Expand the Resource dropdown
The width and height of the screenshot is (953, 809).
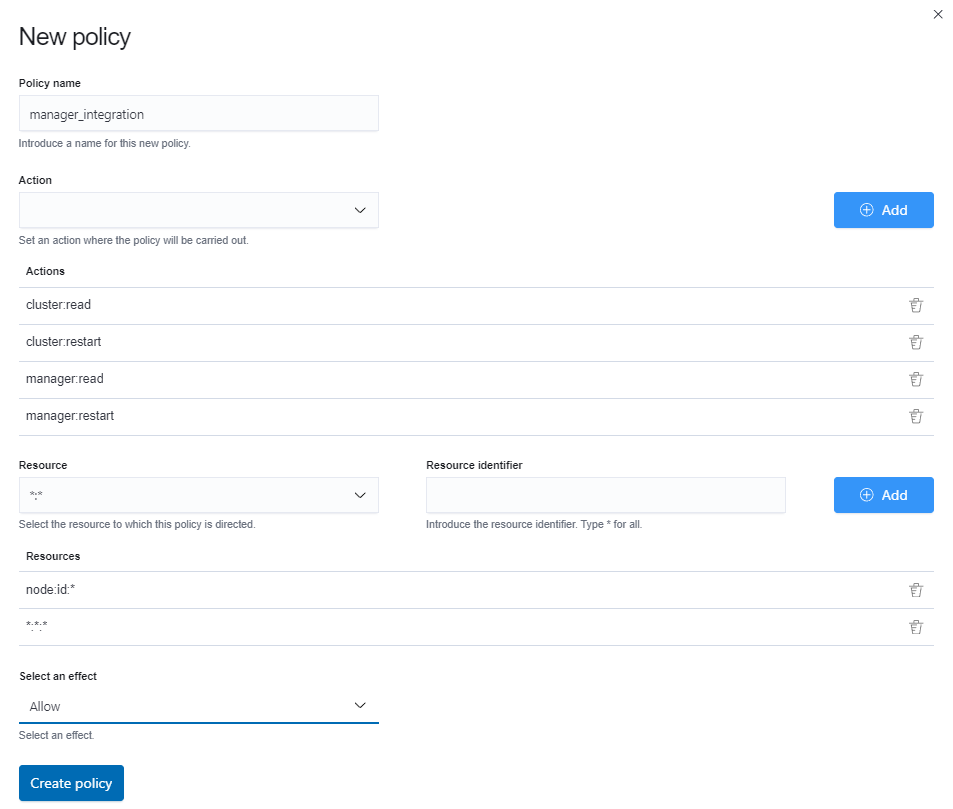[x=198, y=495]
